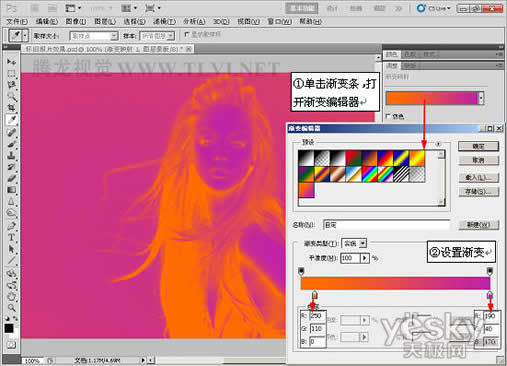Open the gradient presets flyout menu arrow

438,144
